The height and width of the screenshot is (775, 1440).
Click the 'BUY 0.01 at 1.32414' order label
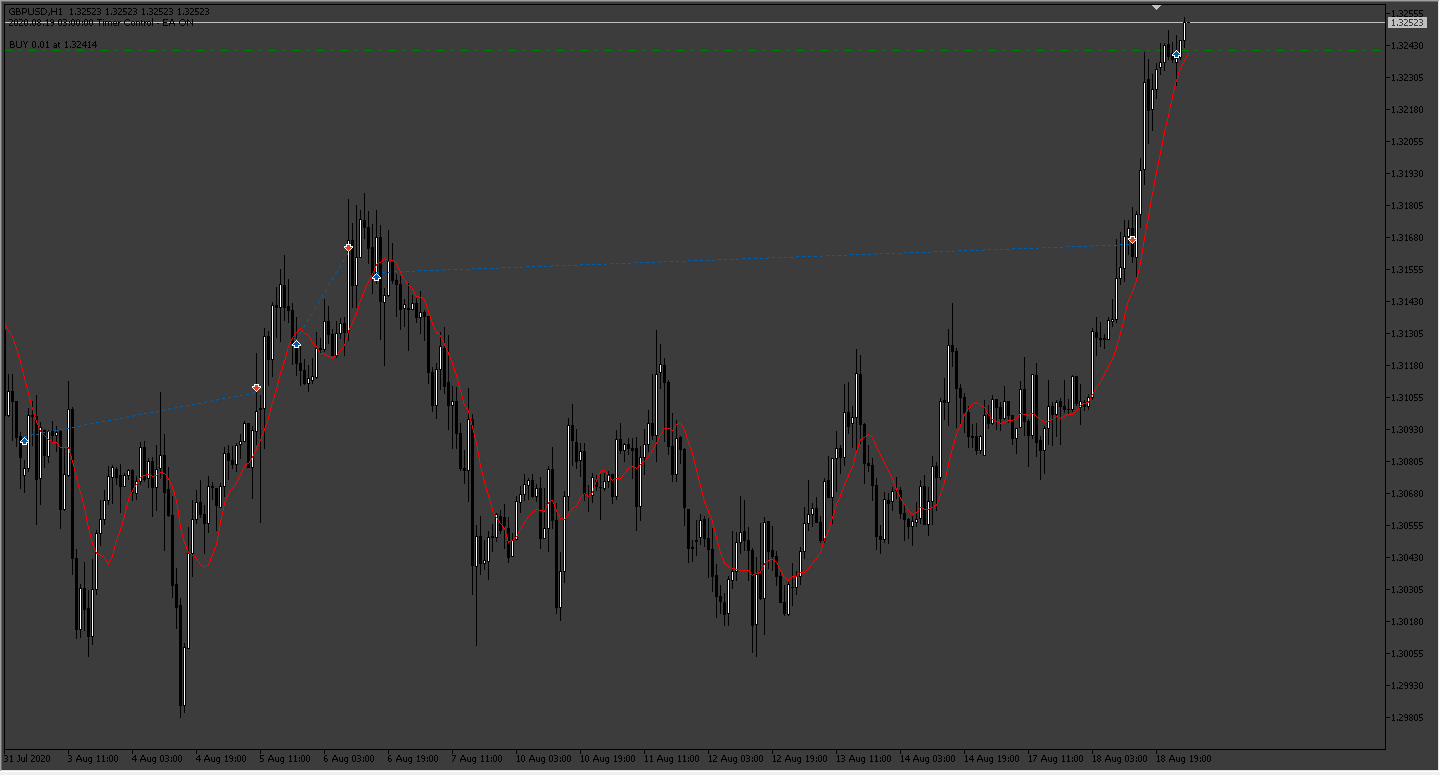pos(53,45)
